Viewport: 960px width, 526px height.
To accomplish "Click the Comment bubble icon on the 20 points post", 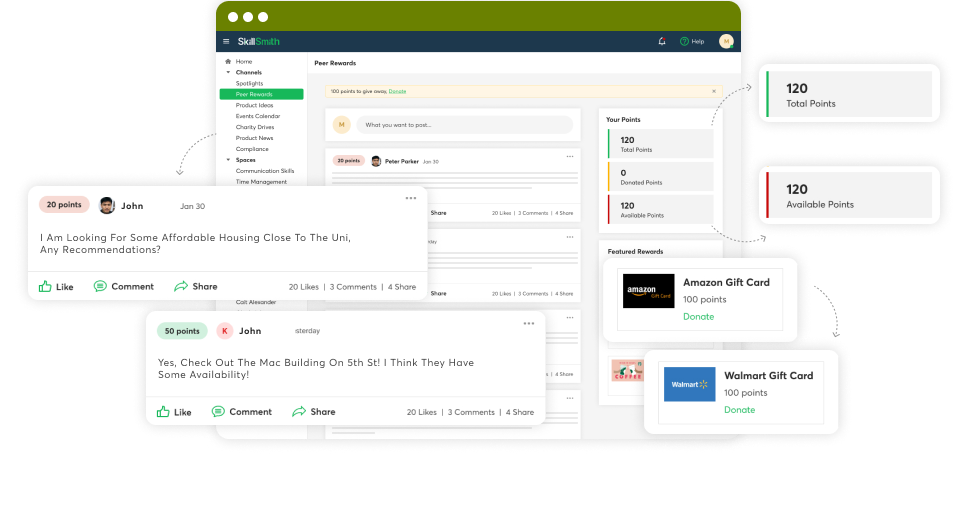I will (100, 286).
